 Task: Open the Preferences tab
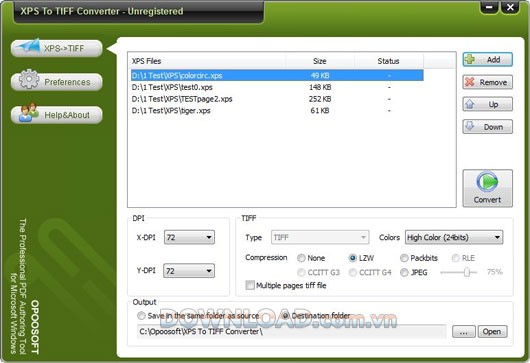(x=56, y=82)
